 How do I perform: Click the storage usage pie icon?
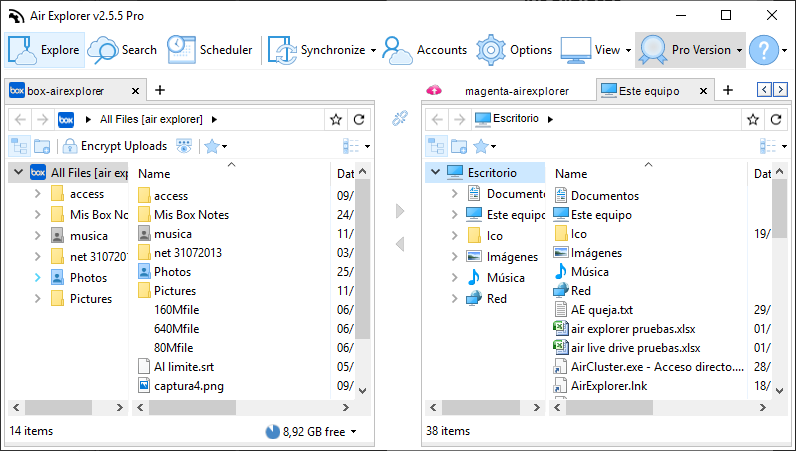[273, 432]
